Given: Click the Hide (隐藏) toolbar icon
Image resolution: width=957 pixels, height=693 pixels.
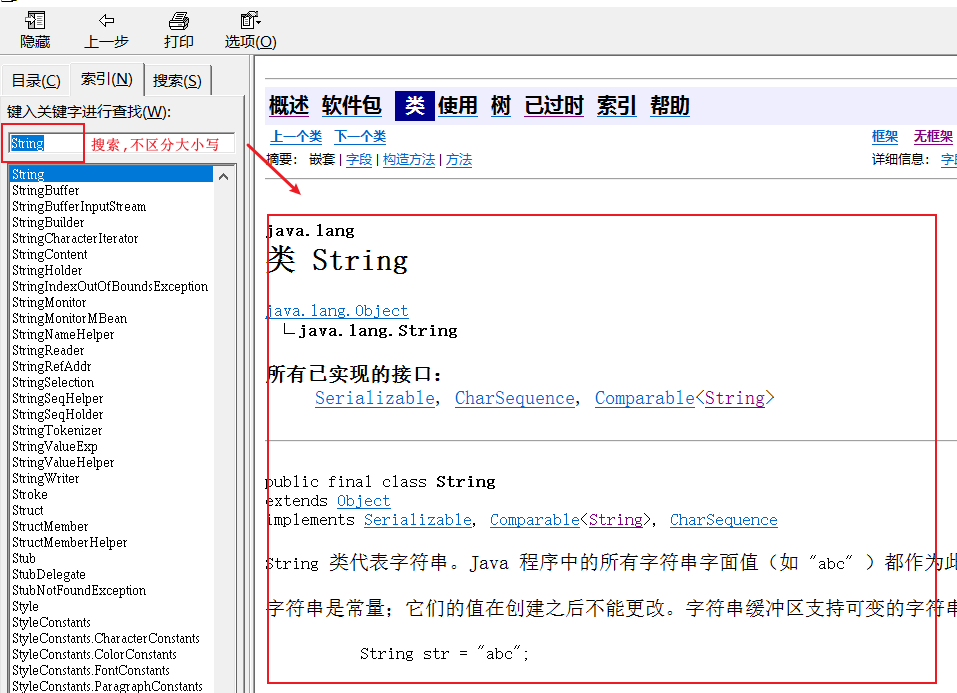Looking at the screenshot, I should (35, 21).
